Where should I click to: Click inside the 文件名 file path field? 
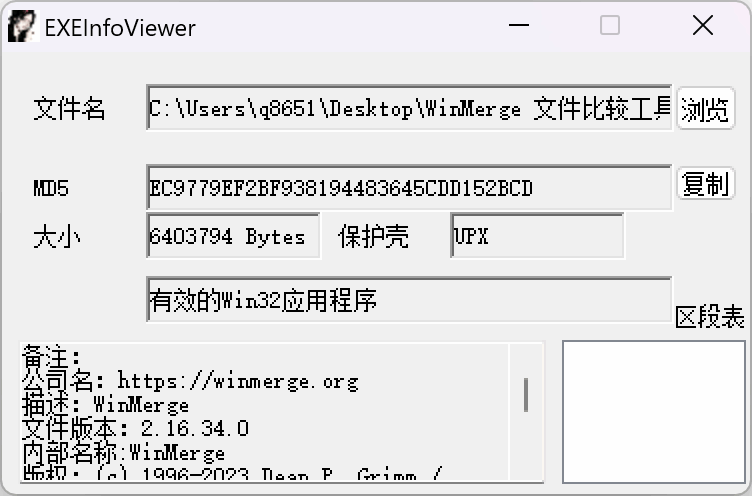(x=409, y=108)
